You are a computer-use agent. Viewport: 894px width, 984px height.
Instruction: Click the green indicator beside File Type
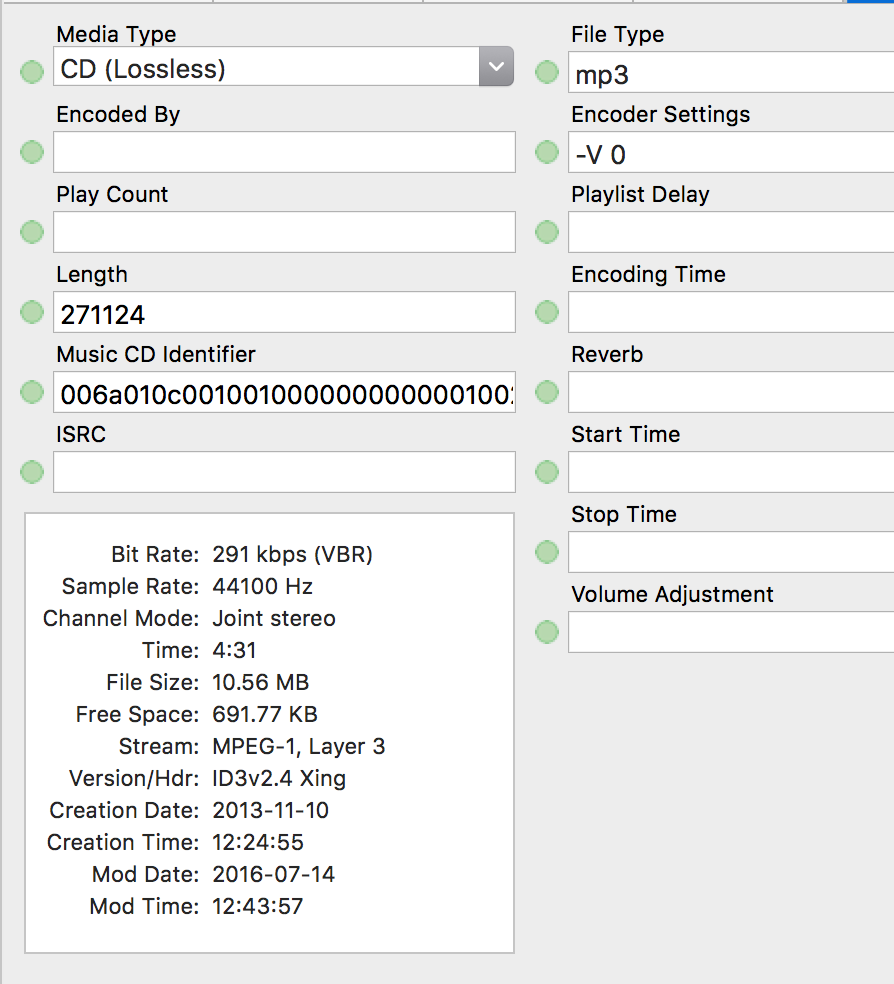pyautogui.click(x=547, y=72)
